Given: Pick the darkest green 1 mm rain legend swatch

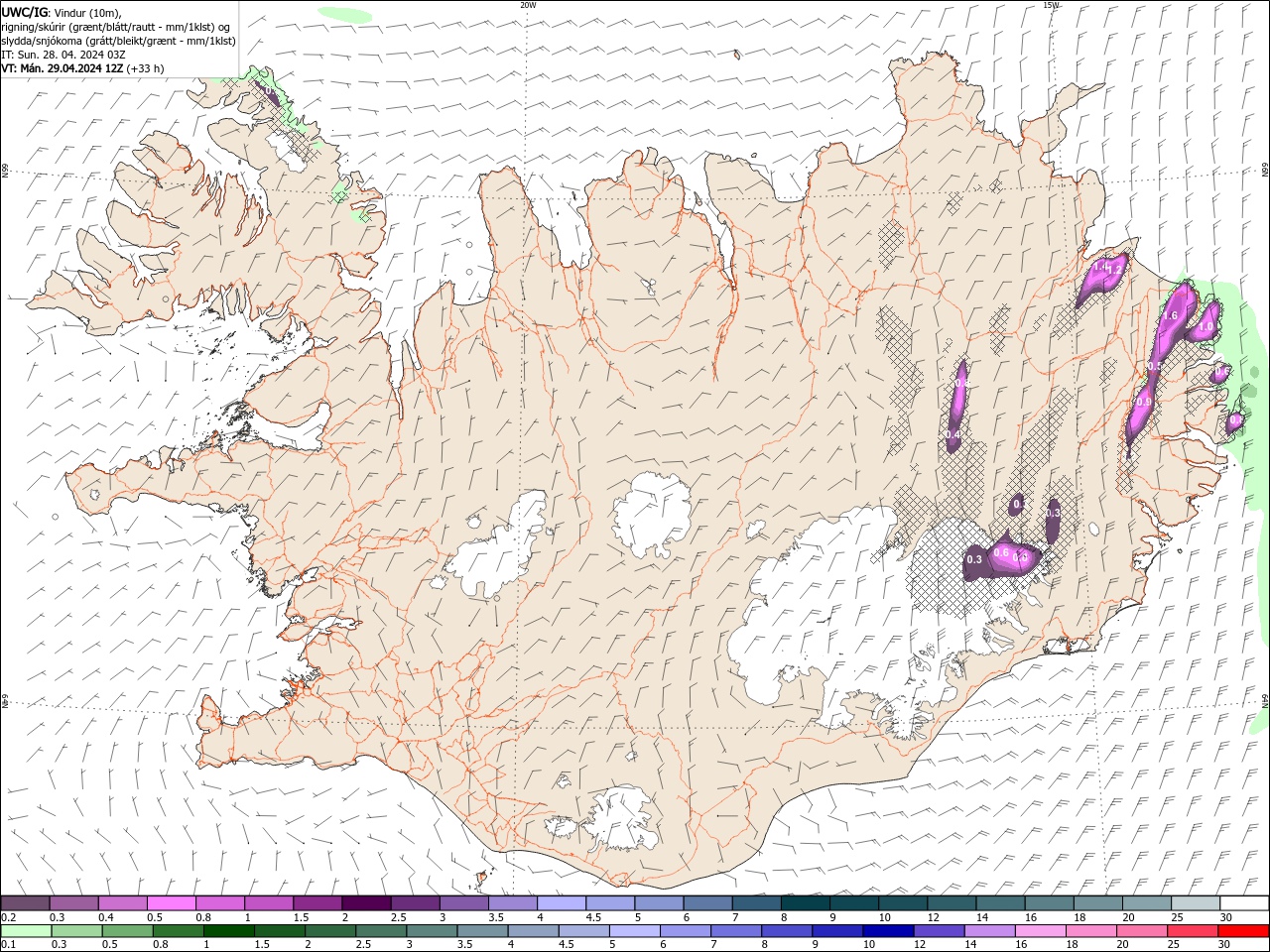Looking at the screenshot, I should point(229,931).
